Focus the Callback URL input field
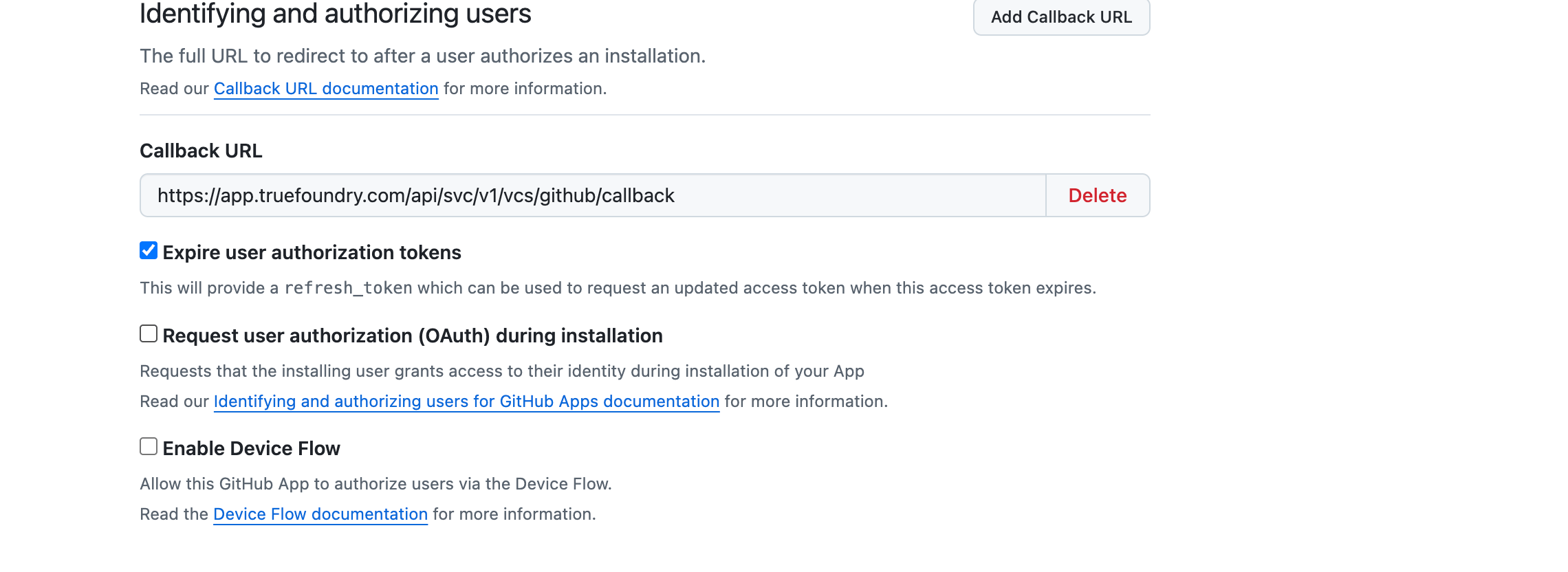This screenshot has width=1568, height=572. pos(592,196)
